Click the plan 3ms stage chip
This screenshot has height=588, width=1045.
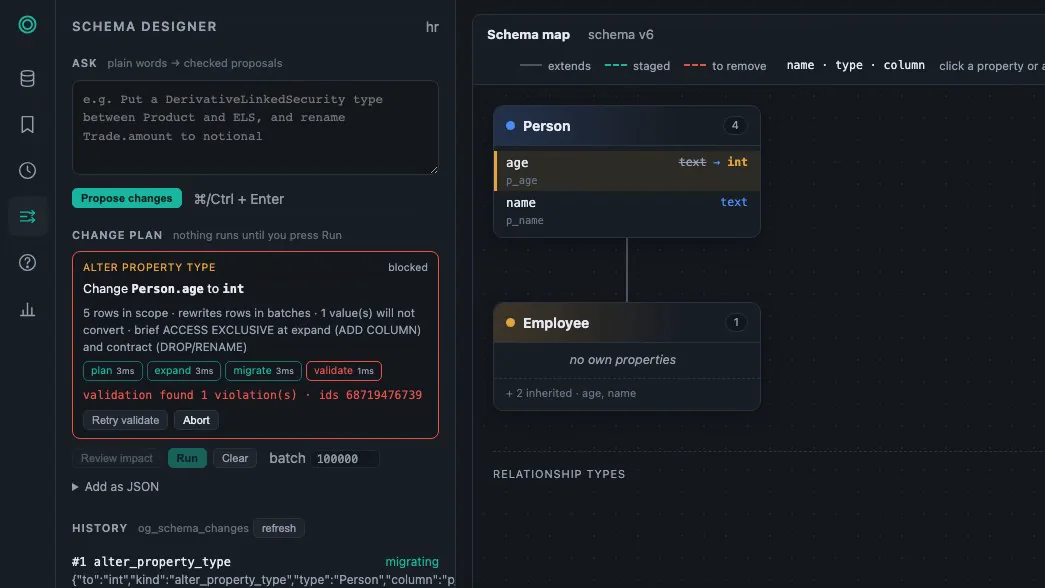coord(113,371)
